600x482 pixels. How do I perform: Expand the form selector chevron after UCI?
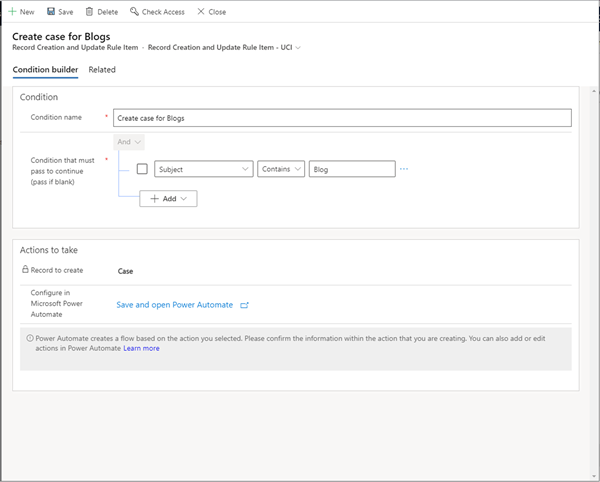point(298,47)
